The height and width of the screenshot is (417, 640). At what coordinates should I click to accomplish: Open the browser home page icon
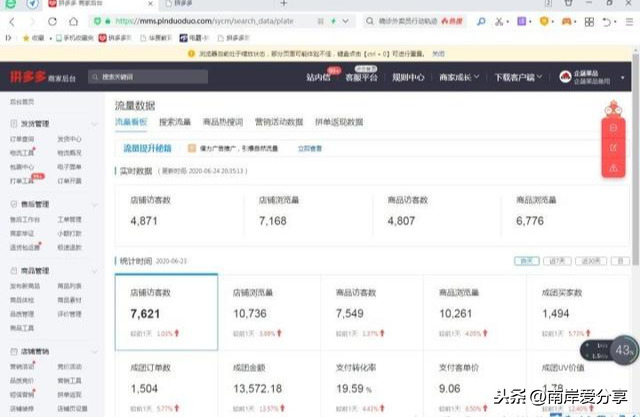73,21
